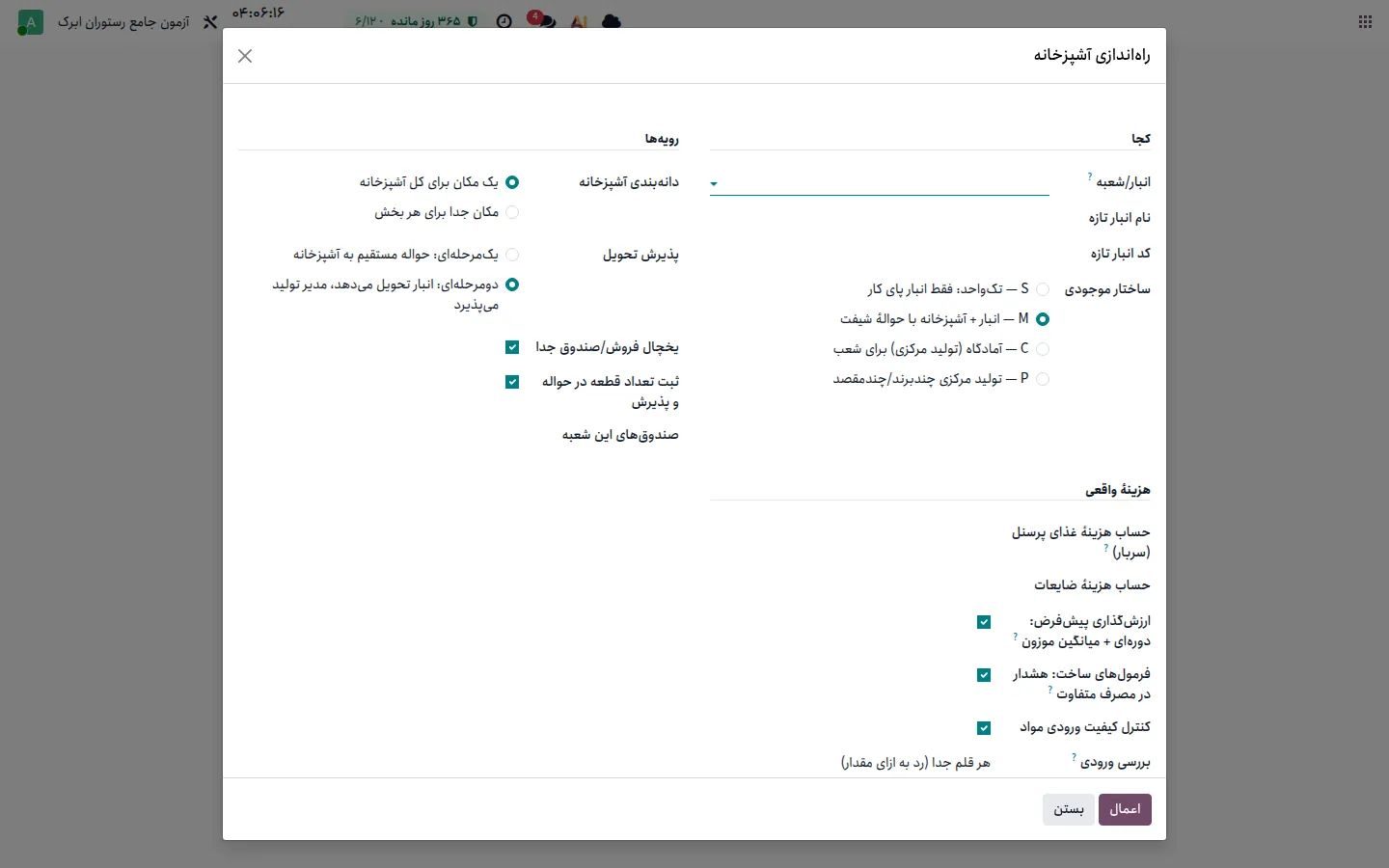Open the AI assistant icon
1389x868 pixels.
[579, 21]
